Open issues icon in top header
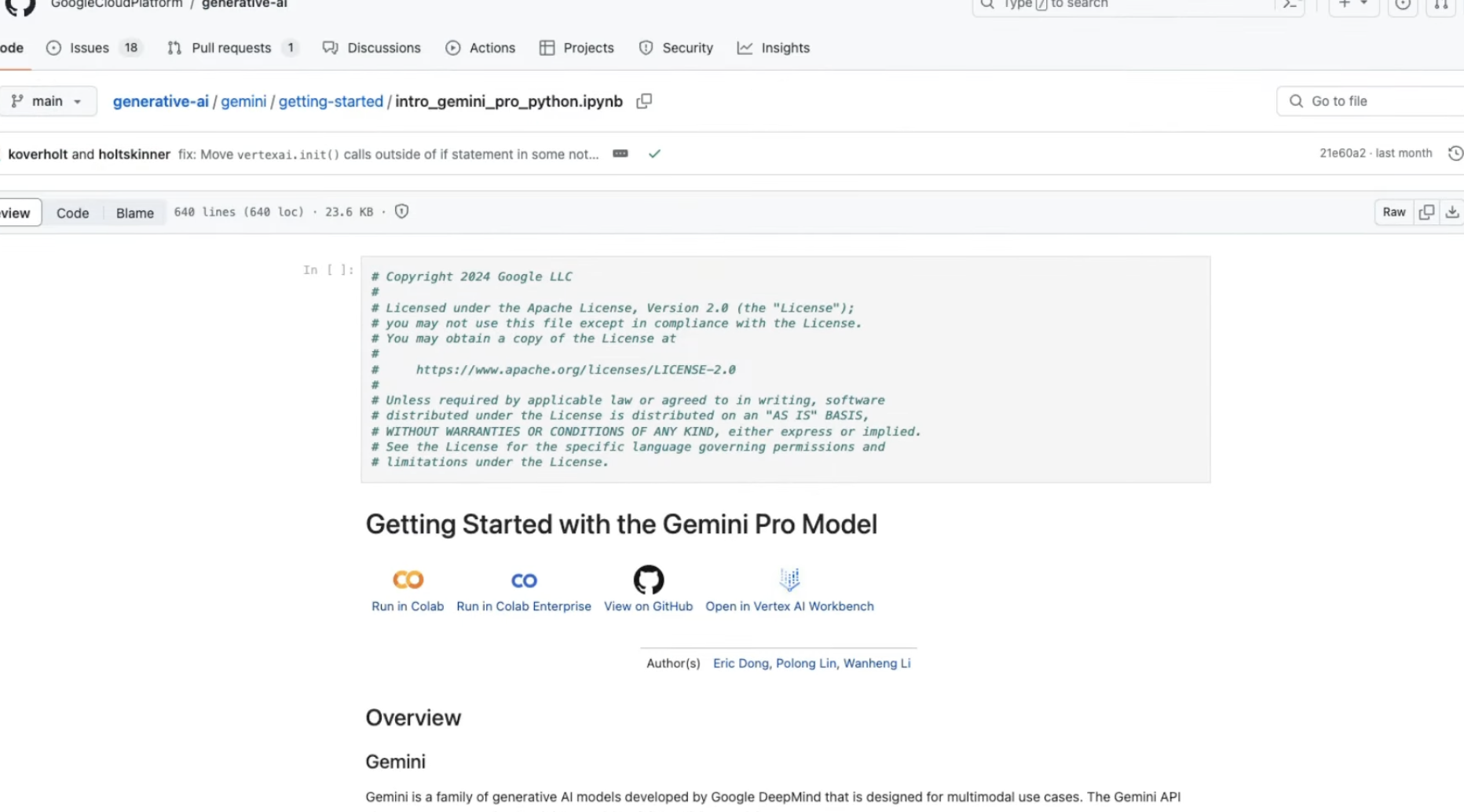Viewport: 1464px width, 812px height. point(1403,5)
